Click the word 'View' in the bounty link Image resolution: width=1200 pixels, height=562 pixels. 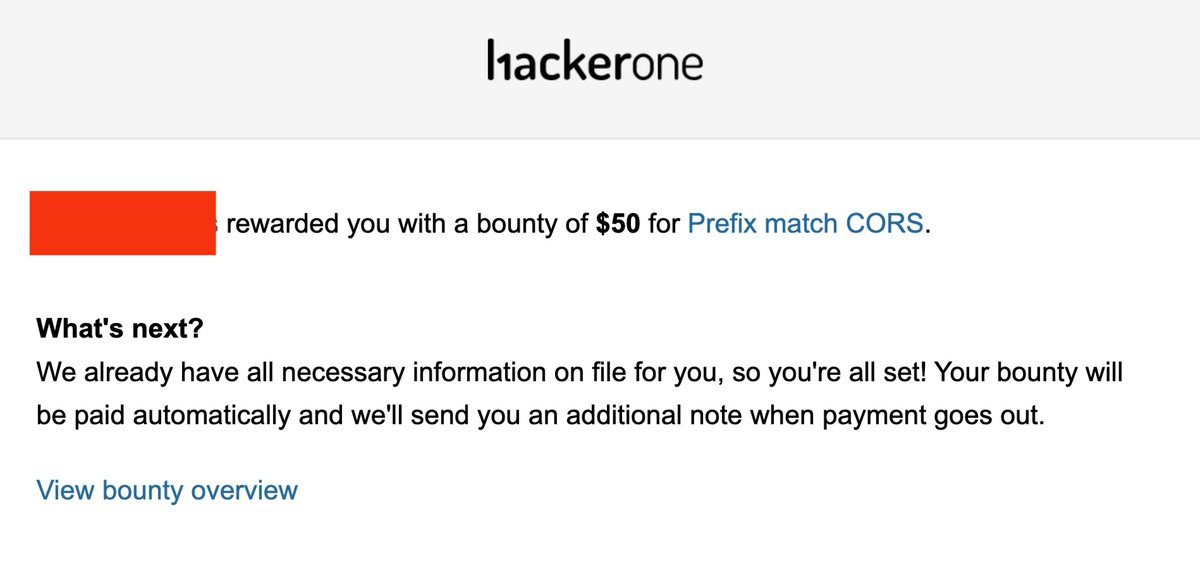[66, 490]
